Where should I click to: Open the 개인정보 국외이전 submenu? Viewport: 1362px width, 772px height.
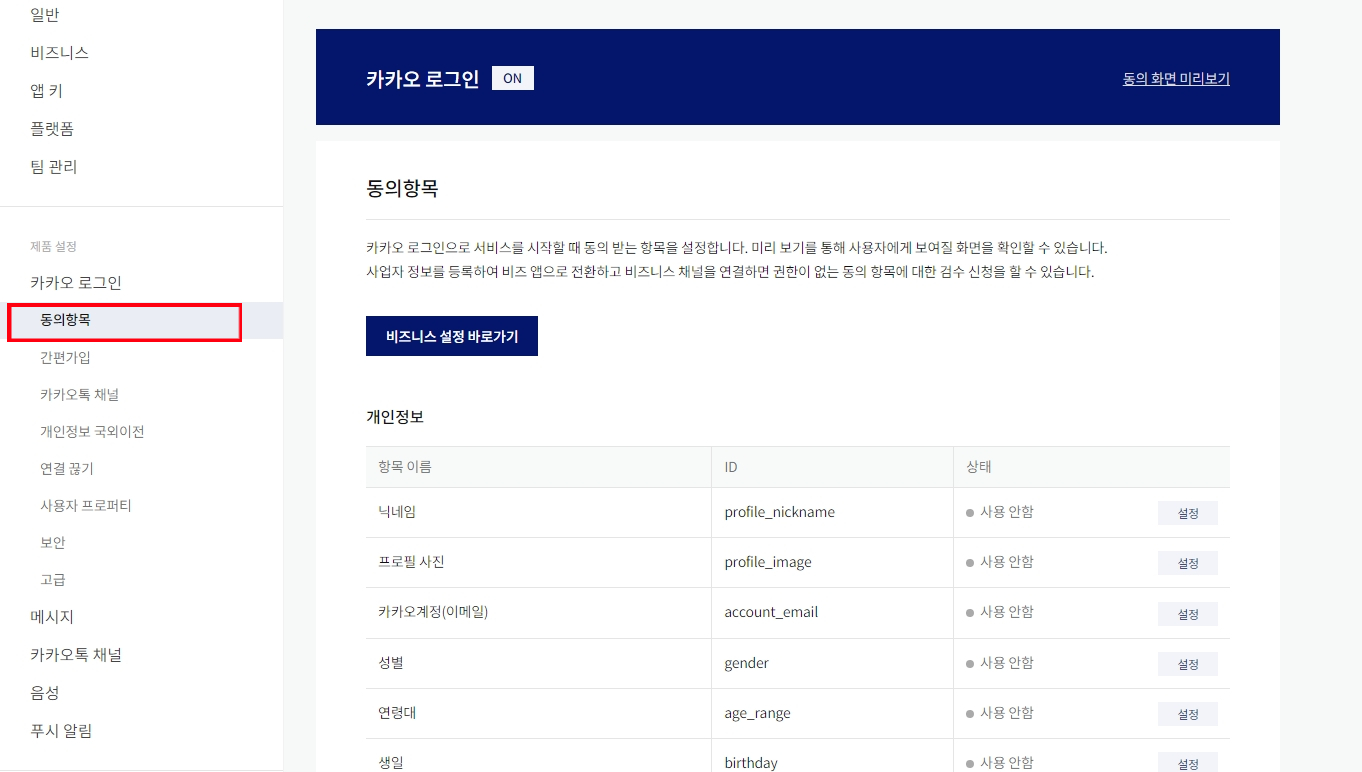(x=92, y=431)
